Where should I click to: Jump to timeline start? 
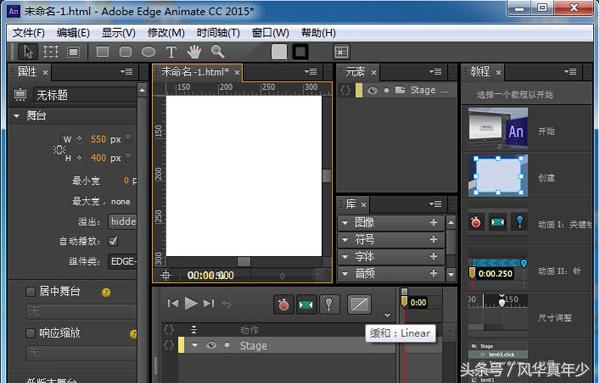173,304
